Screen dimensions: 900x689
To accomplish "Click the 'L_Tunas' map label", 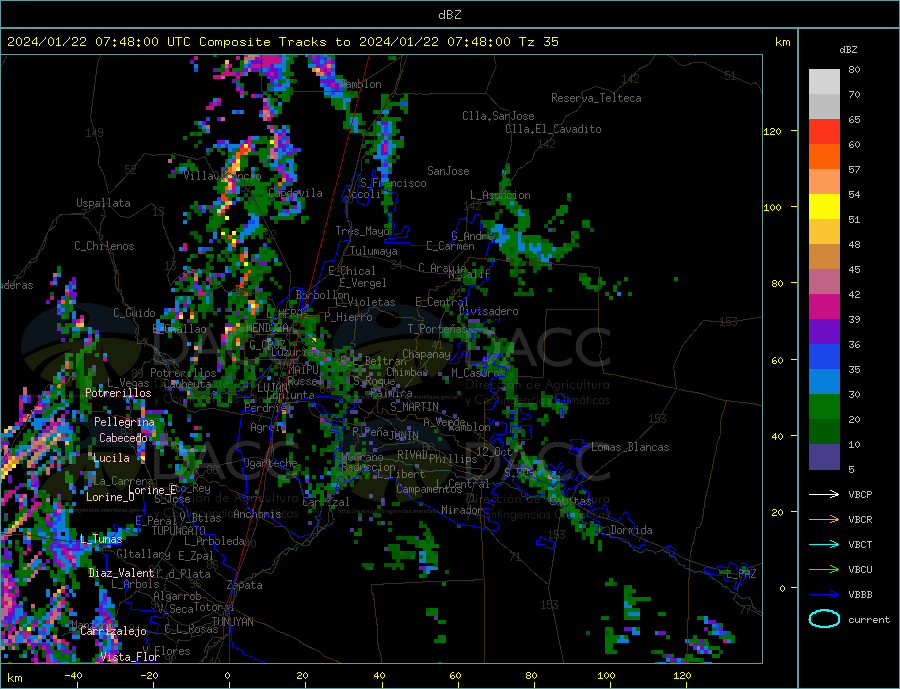I will click(101, 539).
